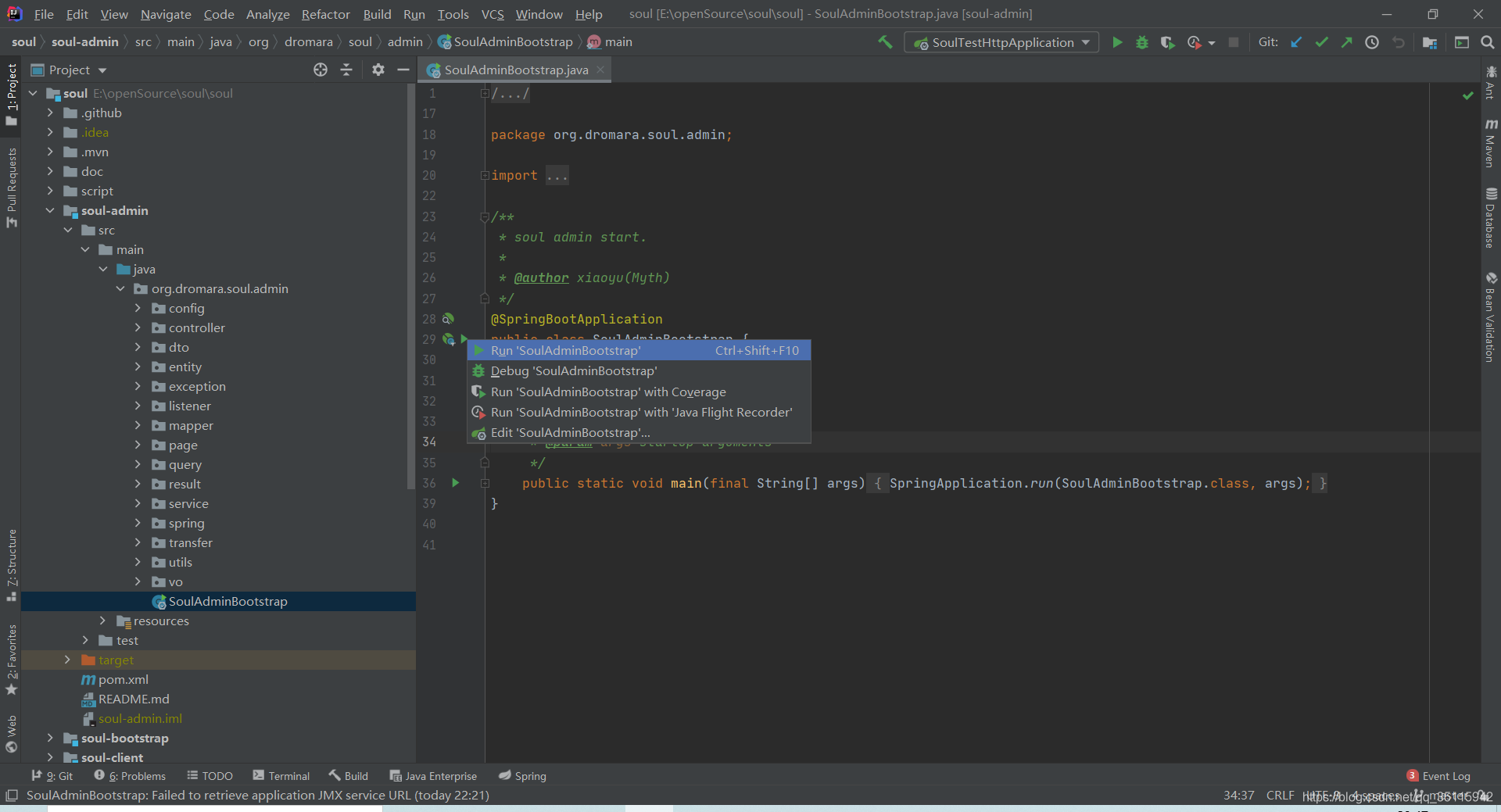Open the Refactor menu
Image resolution: width=1501 pixels, height=812 pixels.
click(x=326, y=14)
